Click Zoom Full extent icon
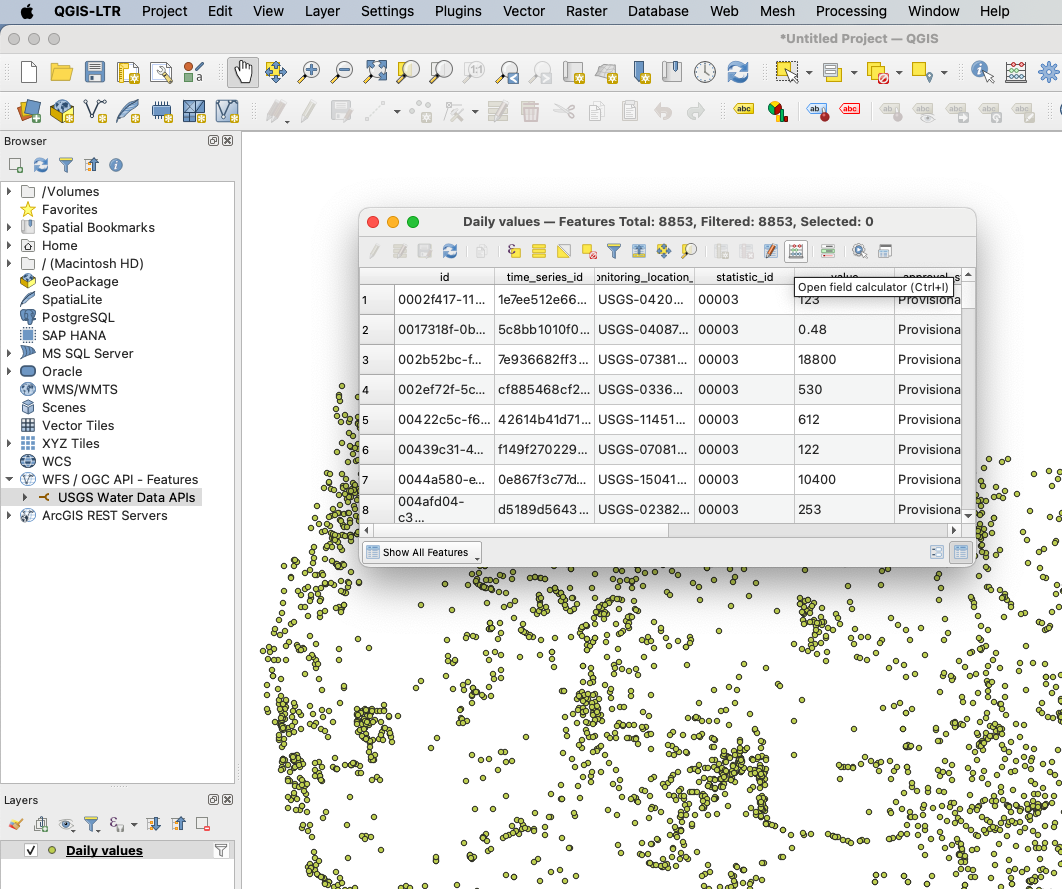Image resolution: width=1062 pixels, height=889 pixels. (375, 72)
